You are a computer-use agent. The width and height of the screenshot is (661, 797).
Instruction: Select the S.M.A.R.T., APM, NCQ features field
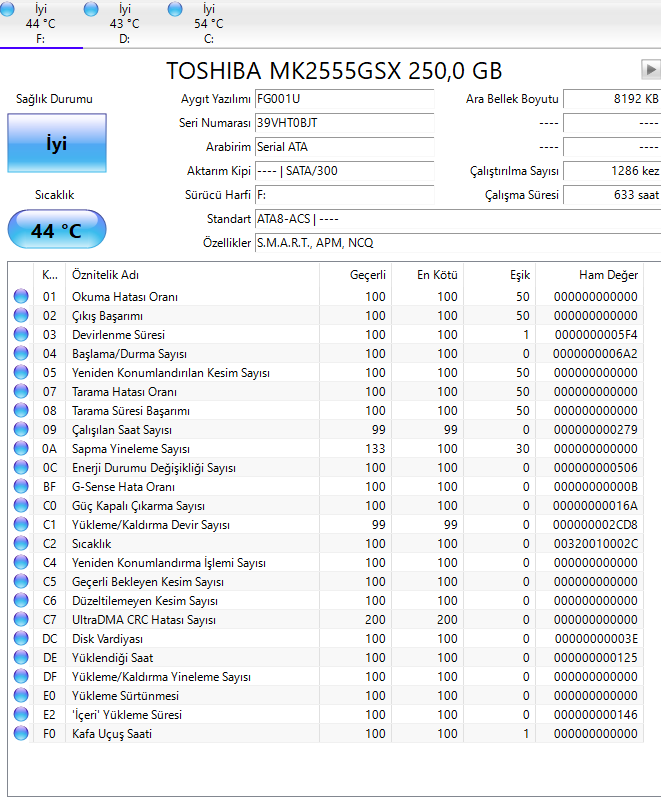pyautogui.click(x=458, y=243)
